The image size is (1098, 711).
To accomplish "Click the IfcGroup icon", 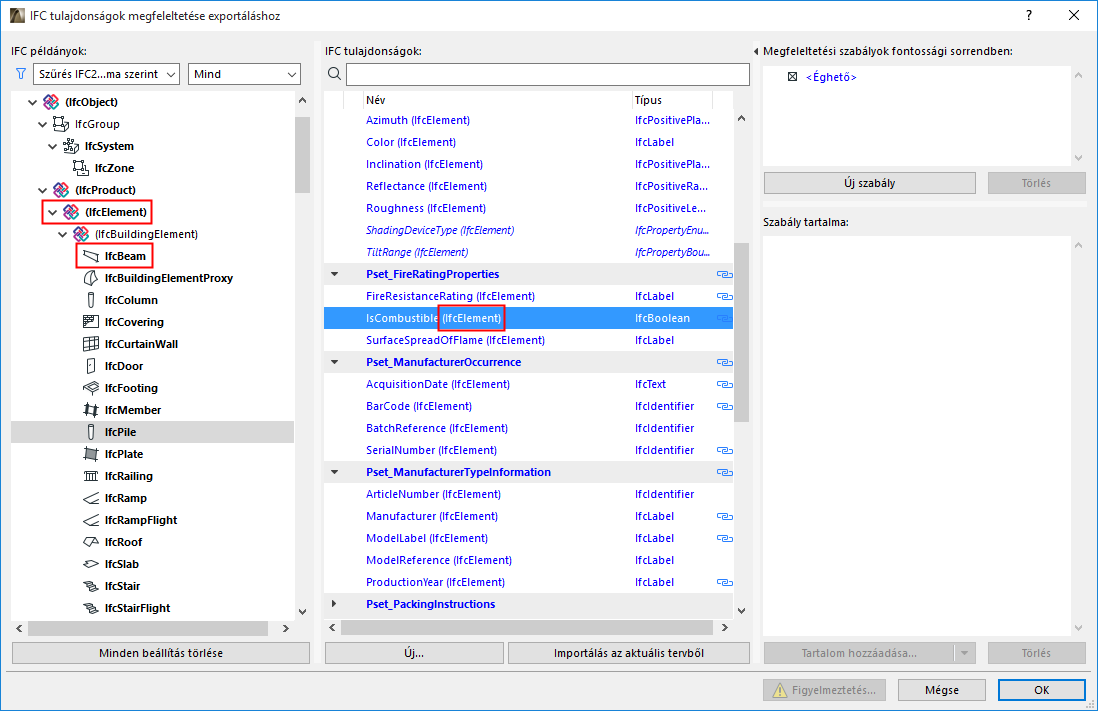I will click(61, 124).
